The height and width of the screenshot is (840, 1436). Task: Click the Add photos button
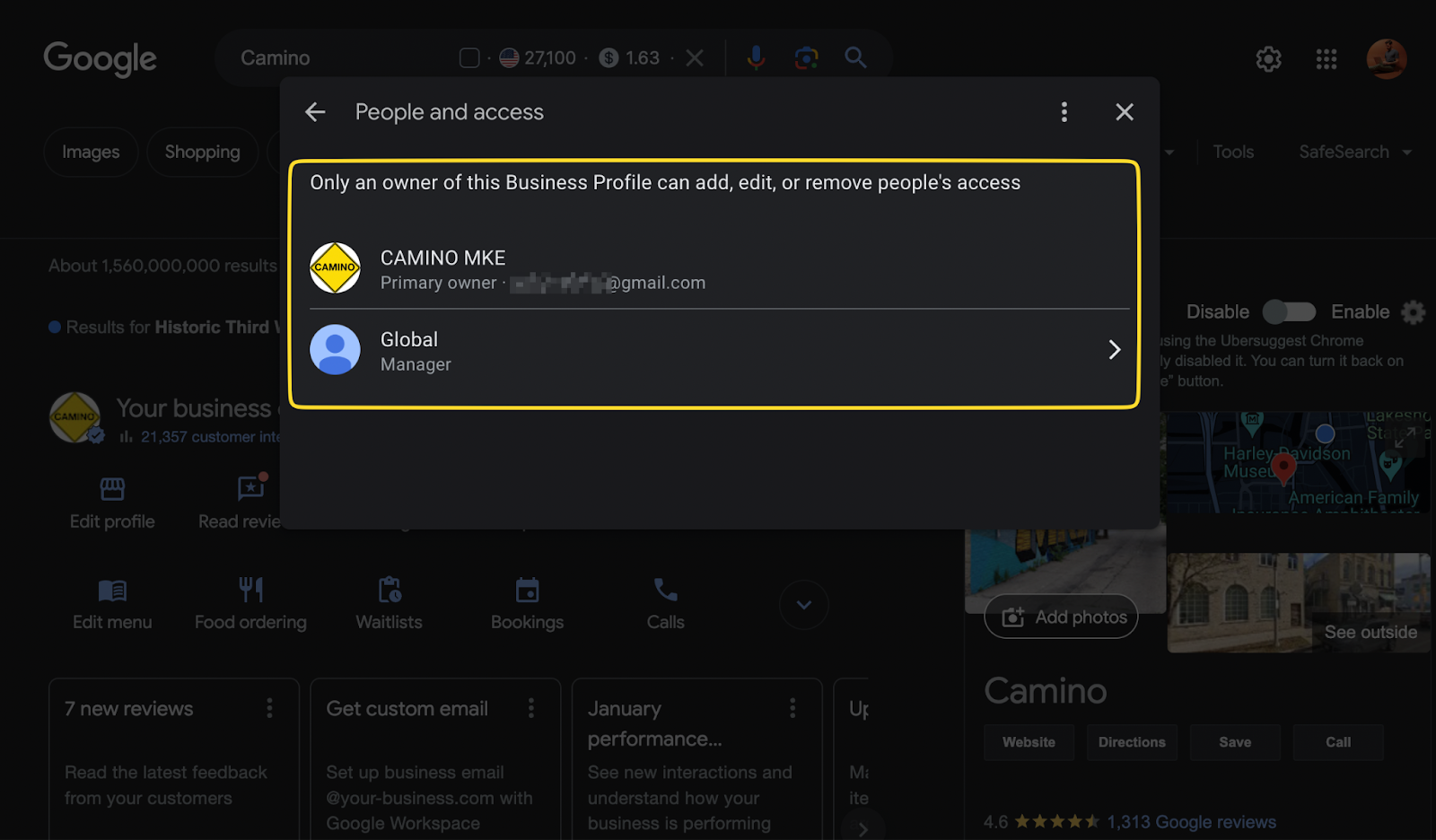(1062, 617)
